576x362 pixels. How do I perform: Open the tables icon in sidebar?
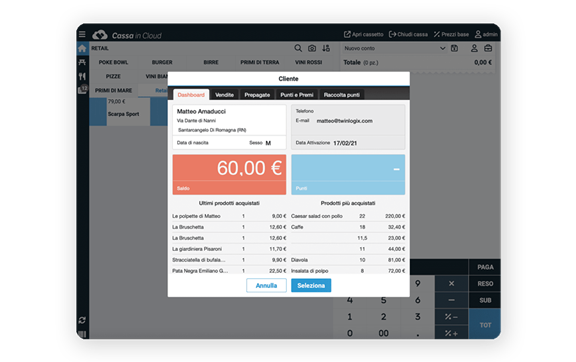tap(82, 62)
